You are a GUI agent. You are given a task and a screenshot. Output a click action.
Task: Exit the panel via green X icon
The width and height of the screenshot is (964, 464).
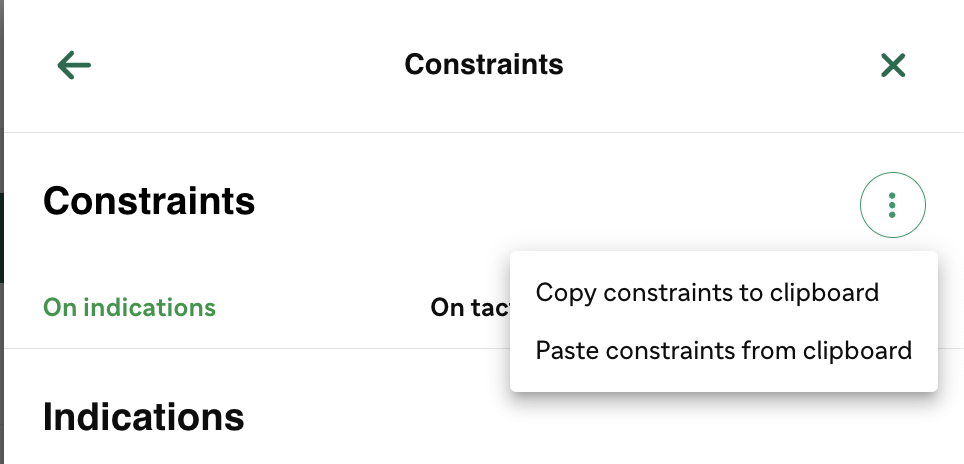click(x=893, y=65)
